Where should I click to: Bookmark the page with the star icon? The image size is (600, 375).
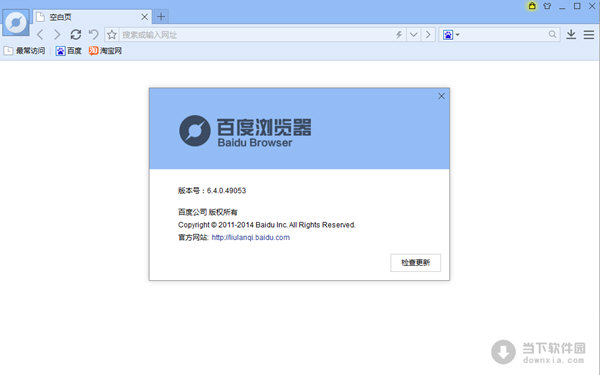coord(112,35)
